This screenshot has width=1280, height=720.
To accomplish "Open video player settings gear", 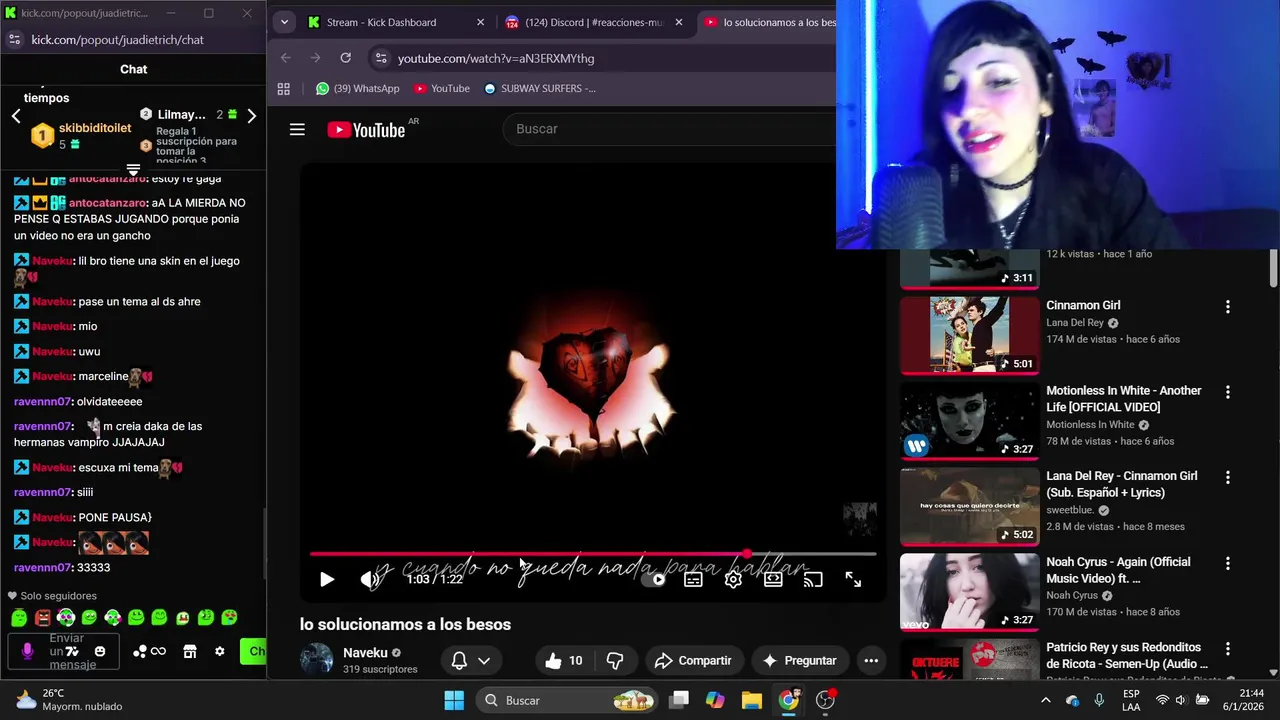I will pyautogui.click(x=733, y=579).
